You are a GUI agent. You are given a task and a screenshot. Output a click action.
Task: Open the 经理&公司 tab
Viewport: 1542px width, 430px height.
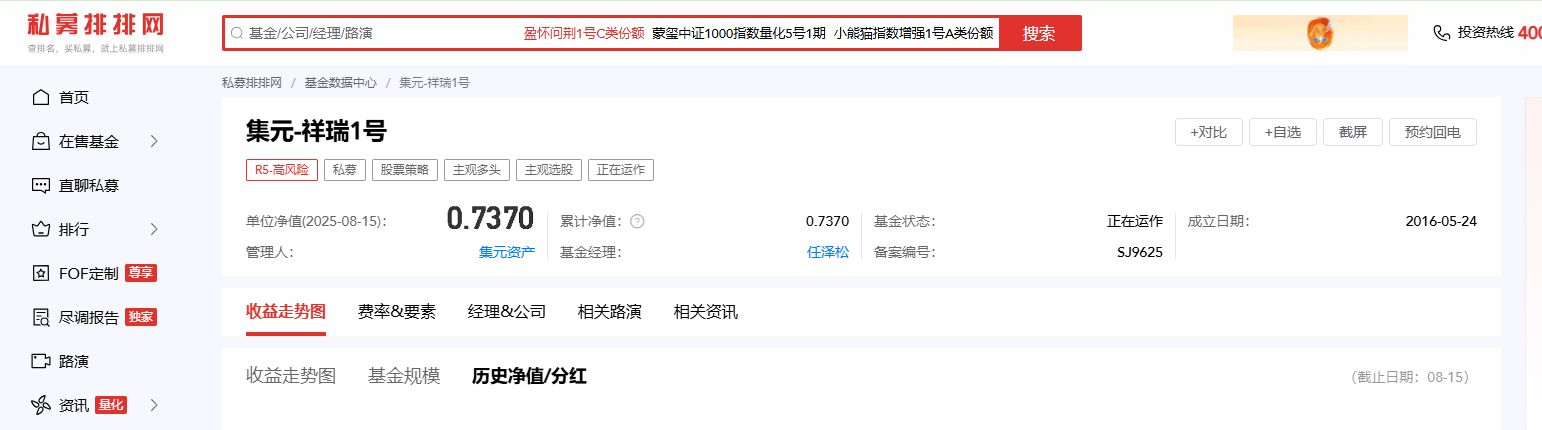click(506, 311)
